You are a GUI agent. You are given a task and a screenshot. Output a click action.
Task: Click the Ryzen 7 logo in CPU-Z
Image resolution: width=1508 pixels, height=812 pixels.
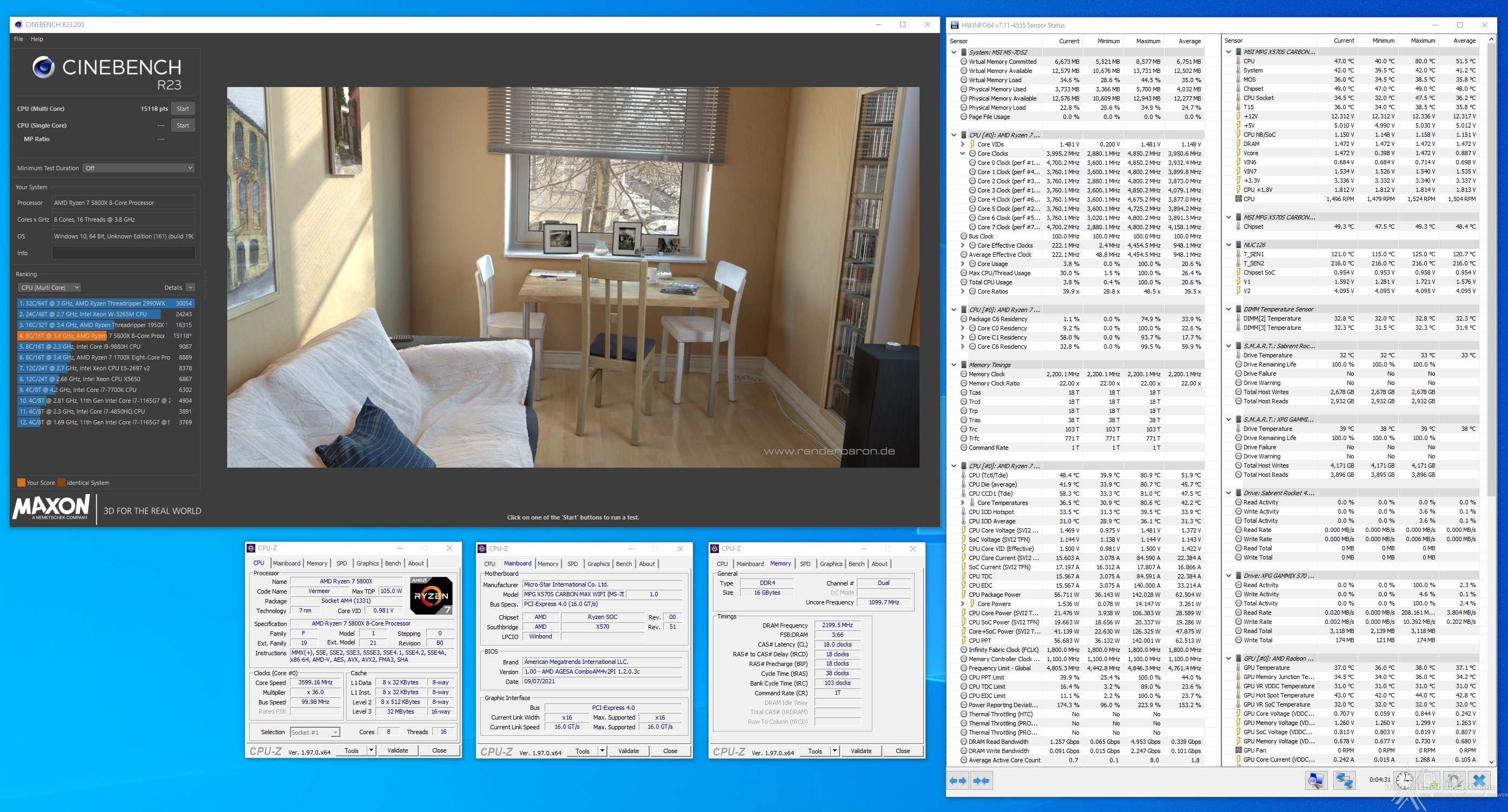(x=431, y=596)
